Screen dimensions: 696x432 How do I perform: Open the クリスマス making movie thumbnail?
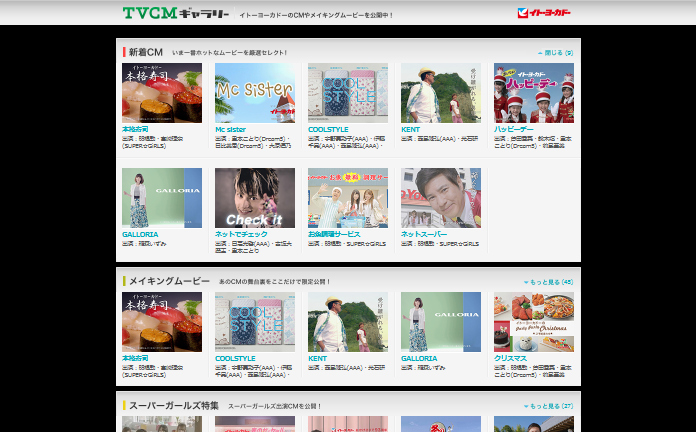[x=534, y=322]
